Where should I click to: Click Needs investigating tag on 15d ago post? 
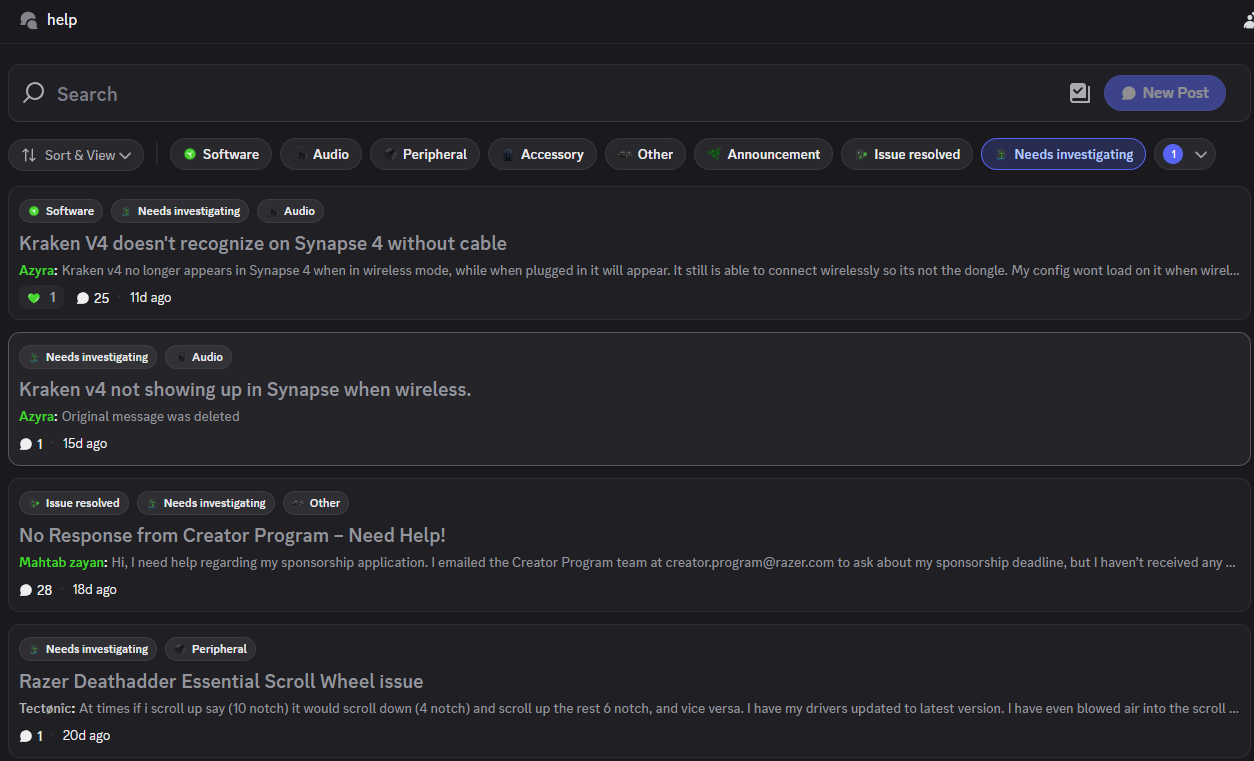88,357
